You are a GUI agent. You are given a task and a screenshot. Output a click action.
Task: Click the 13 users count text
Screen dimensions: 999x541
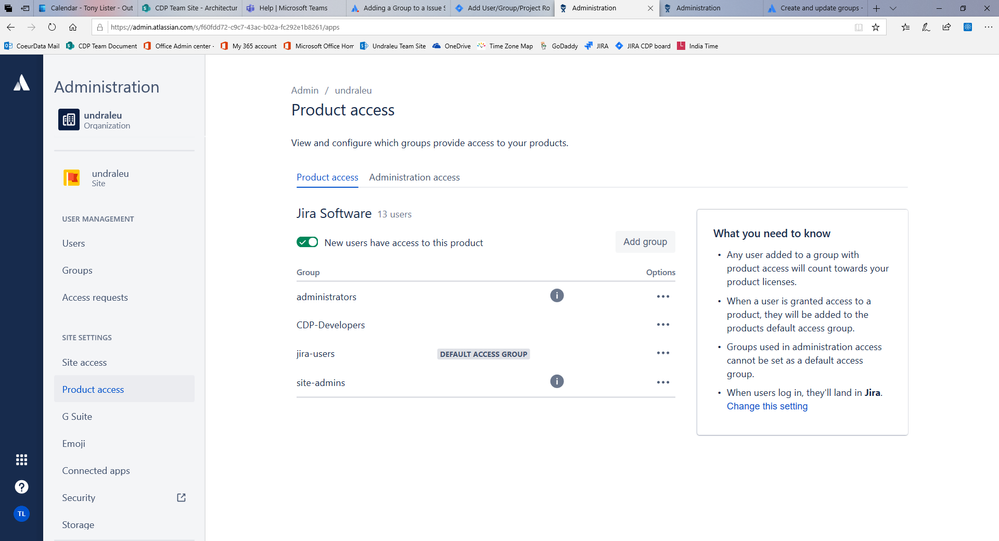[394, 215]
